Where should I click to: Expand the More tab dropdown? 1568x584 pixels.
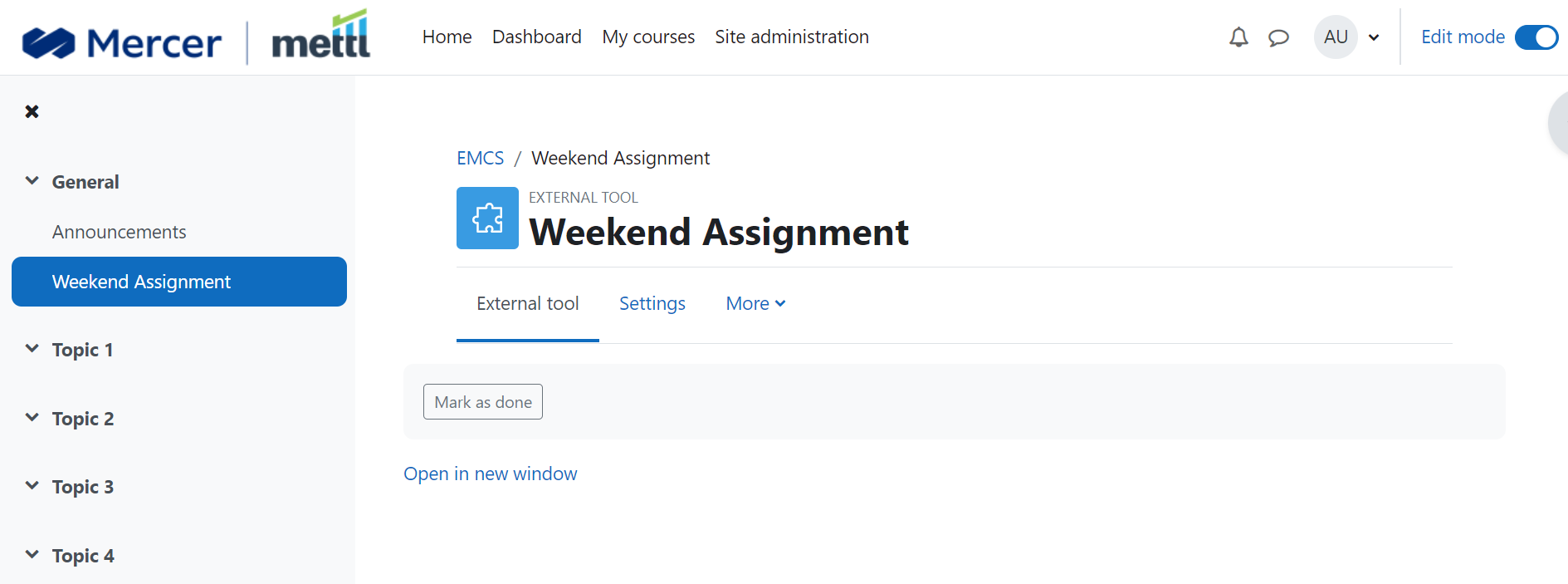coord(755,304)
